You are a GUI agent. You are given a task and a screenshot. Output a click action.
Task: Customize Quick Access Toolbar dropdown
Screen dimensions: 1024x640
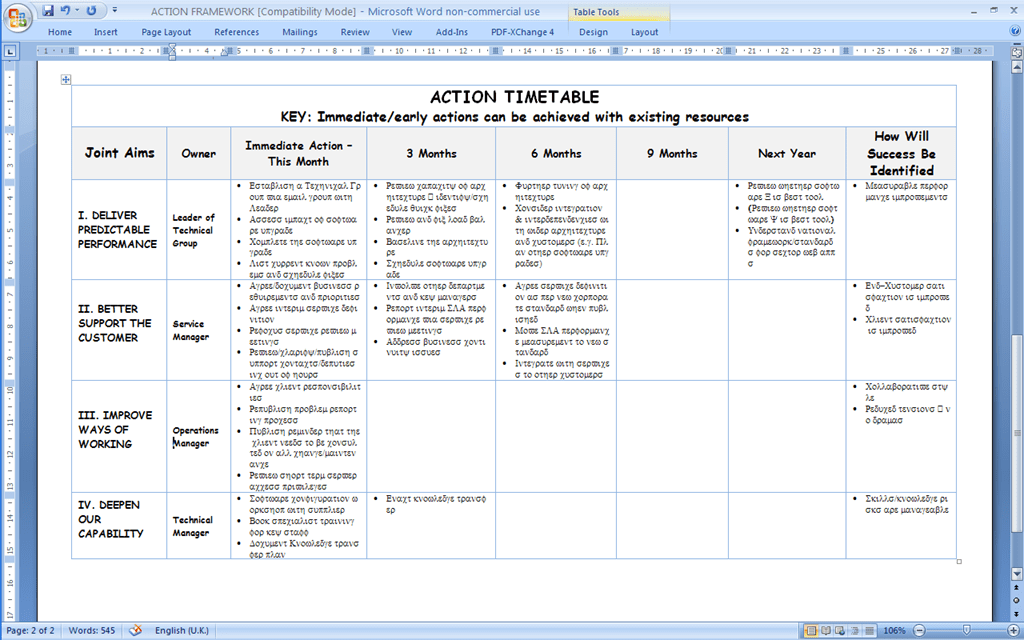[115, 10]
